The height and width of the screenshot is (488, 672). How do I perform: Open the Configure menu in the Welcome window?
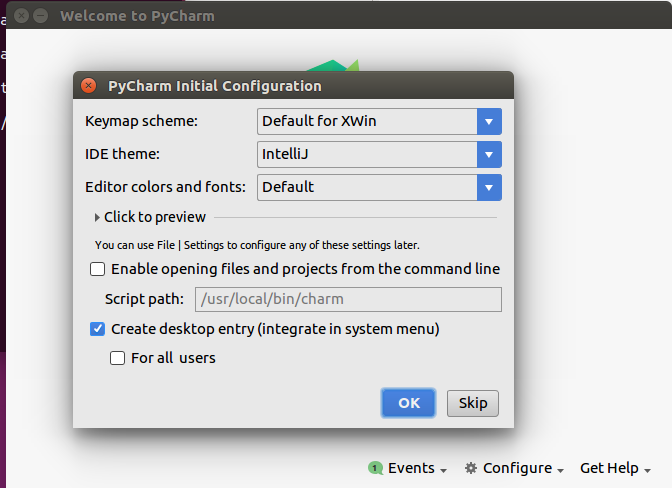pyautogui.click(x=514, y=468)
